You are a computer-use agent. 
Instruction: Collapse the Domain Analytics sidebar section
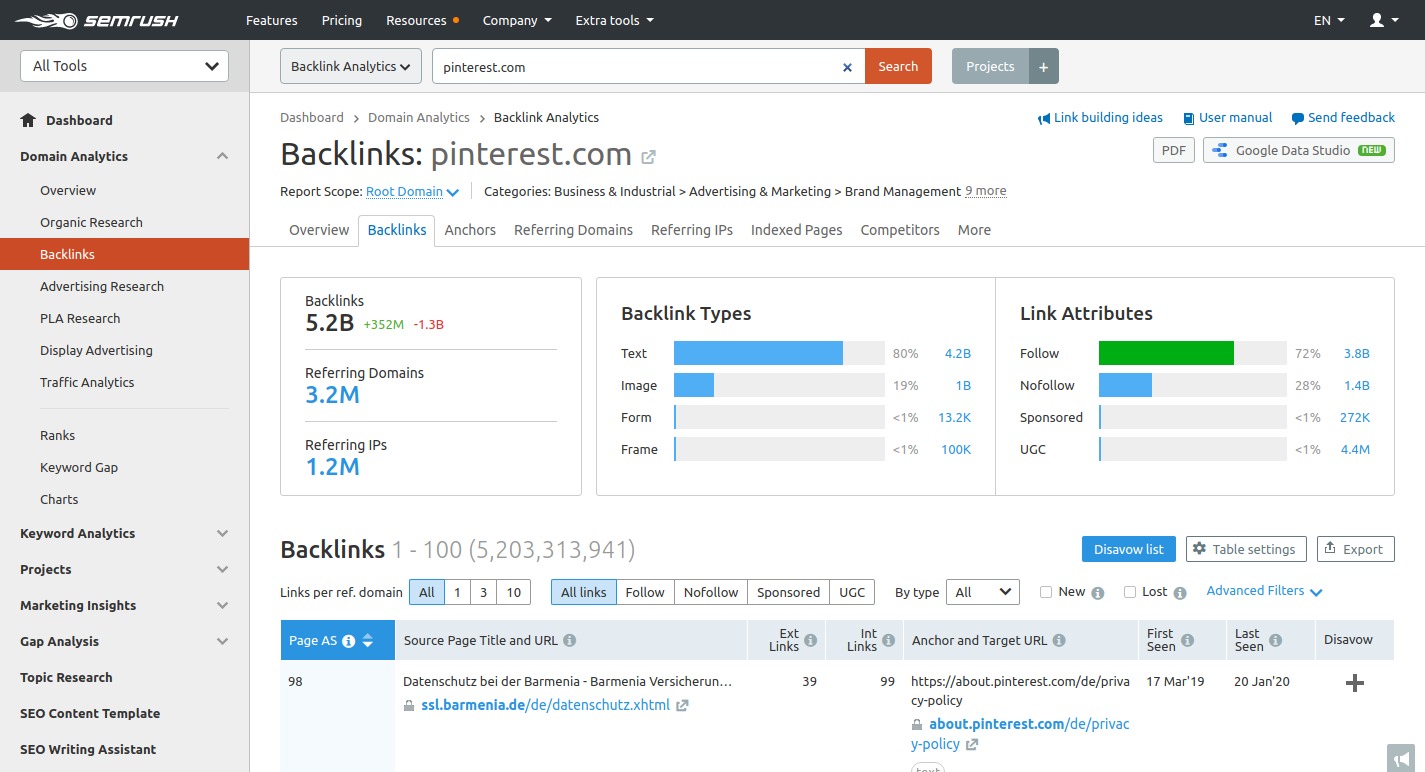click(x=222, y=156)
